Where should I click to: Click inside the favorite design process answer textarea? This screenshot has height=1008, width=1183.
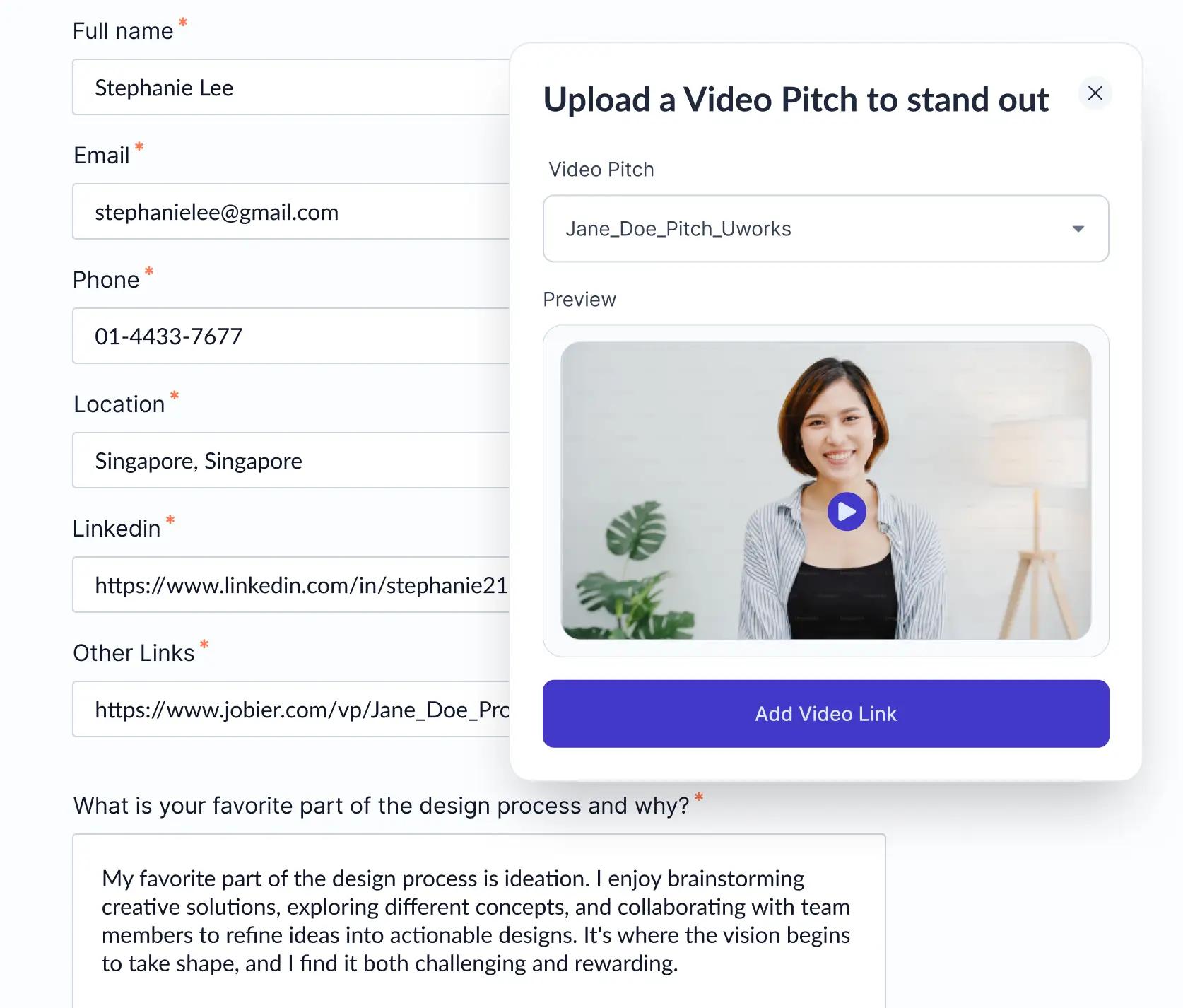click(x=478, y=921)
